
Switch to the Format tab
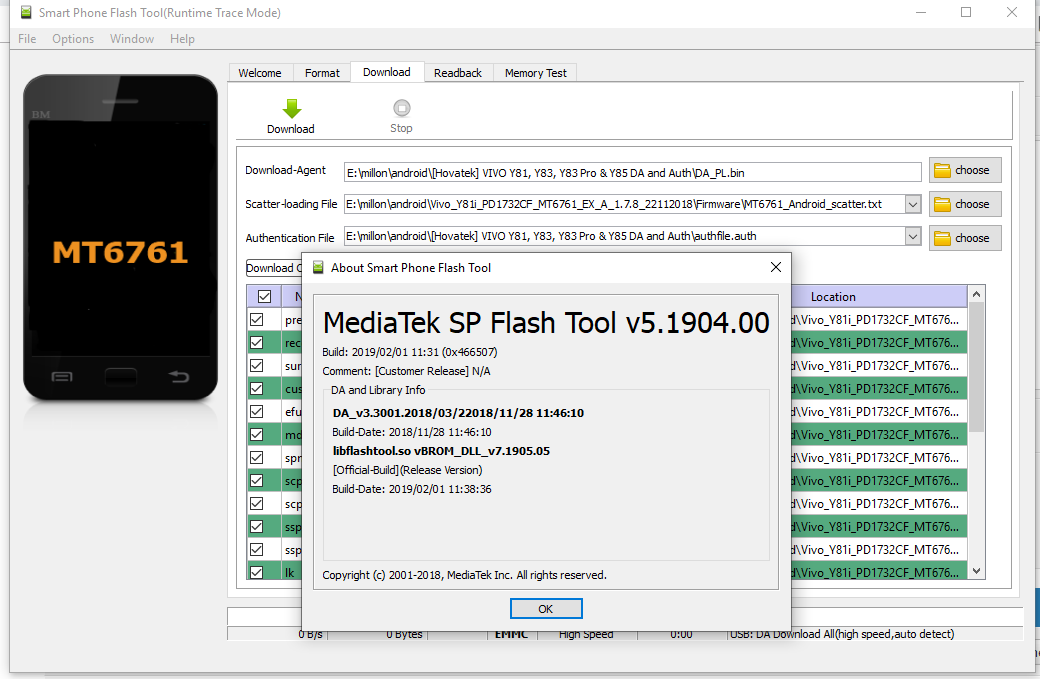(x=322, y=73)
